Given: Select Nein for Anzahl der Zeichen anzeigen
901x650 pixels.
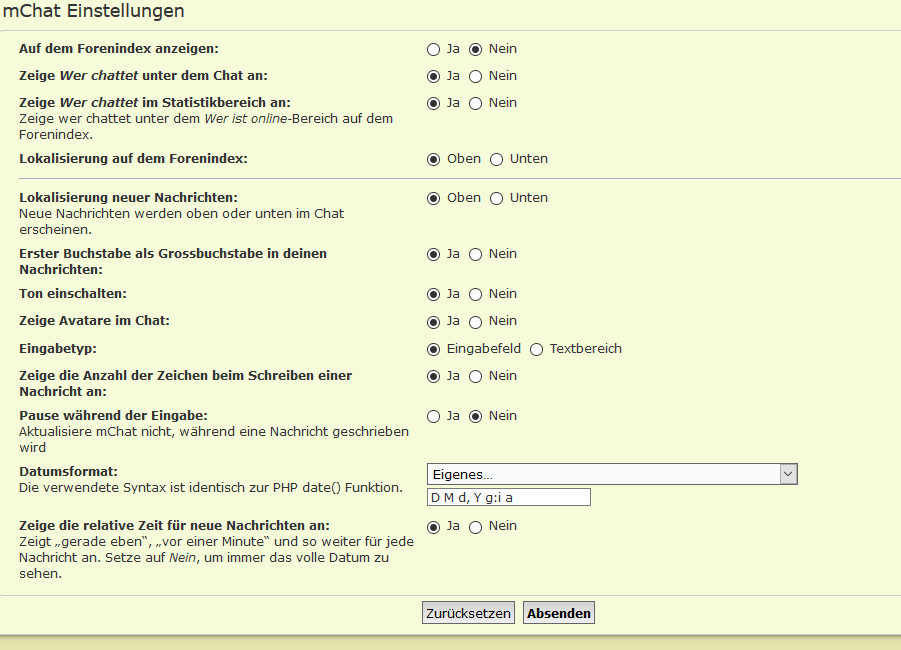Looking at the screenshot, I should 476,376.
